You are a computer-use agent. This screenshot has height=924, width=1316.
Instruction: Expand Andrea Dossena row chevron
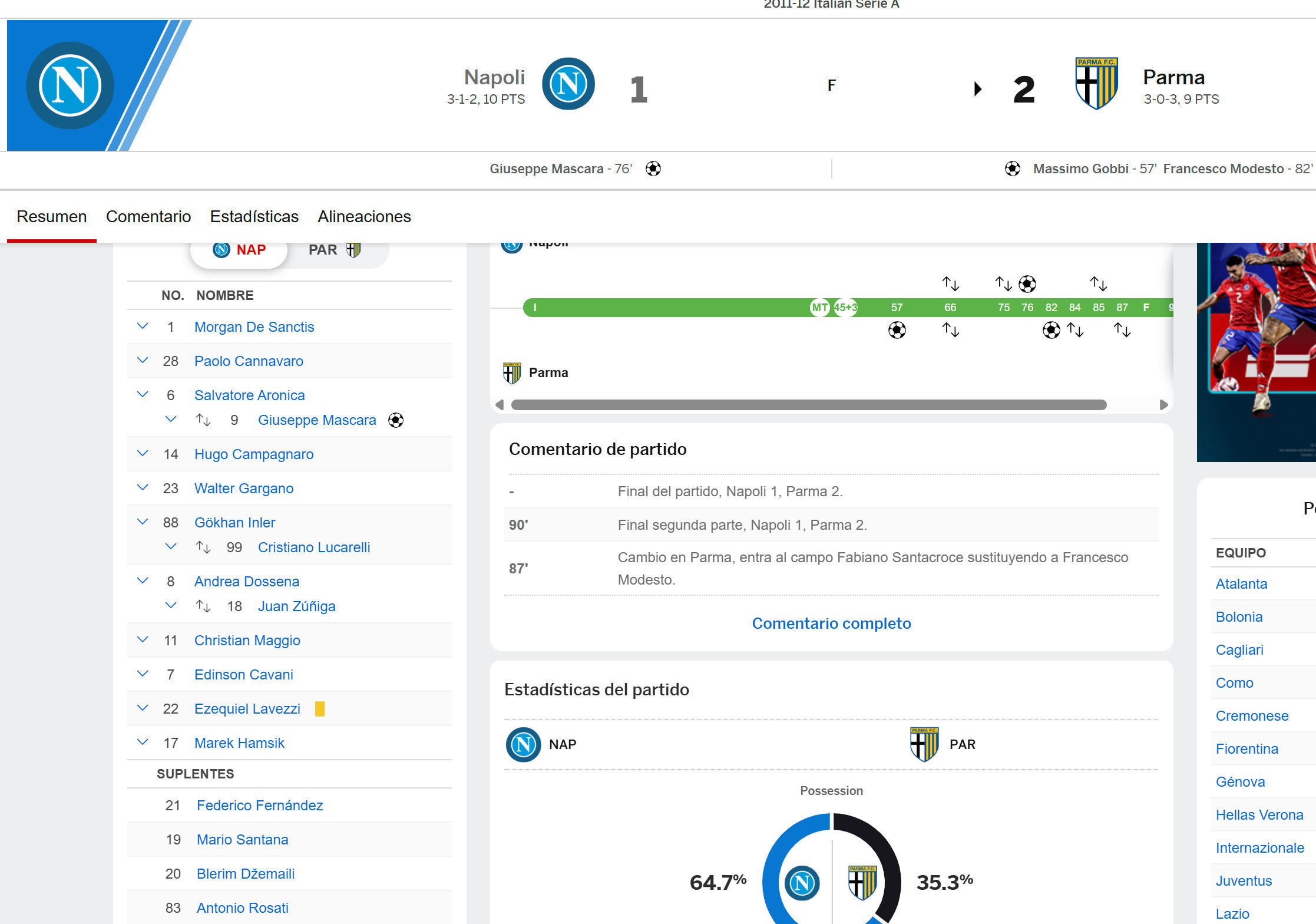point(143,581)
